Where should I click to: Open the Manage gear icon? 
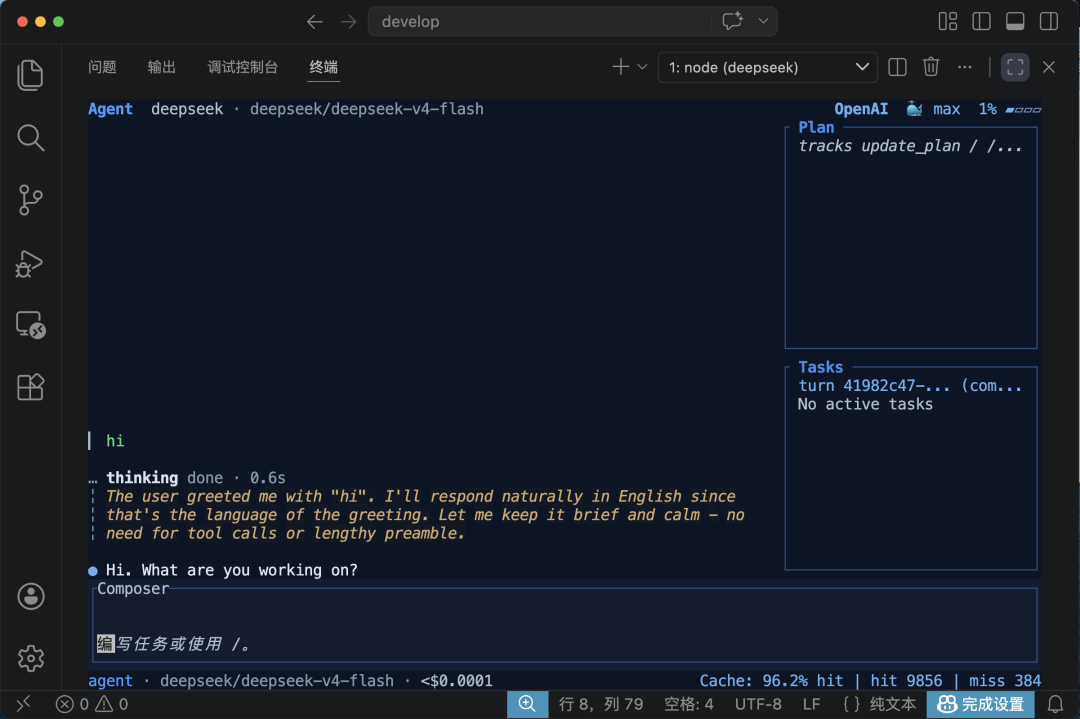(x=30, y=658)
